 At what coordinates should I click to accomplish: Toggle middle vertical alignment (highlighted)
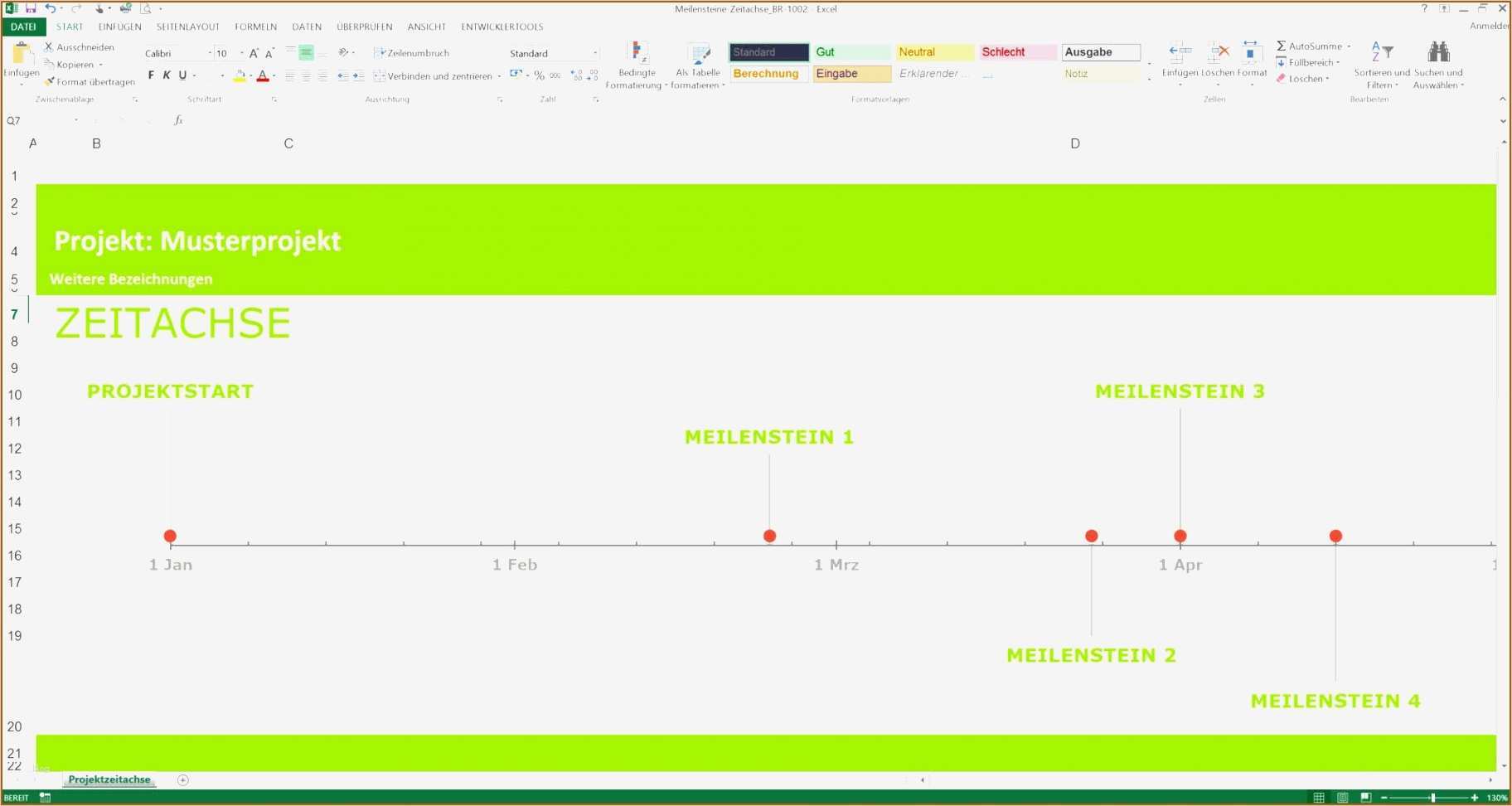click(306, 52)
